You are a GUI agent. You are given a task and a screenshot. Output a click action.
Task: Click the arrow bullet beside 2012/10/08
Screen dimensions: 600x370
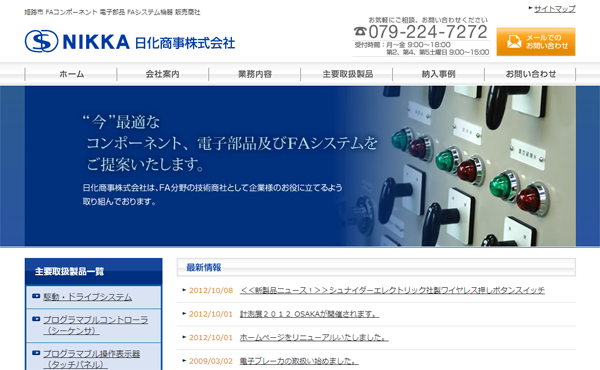point(184,290)
